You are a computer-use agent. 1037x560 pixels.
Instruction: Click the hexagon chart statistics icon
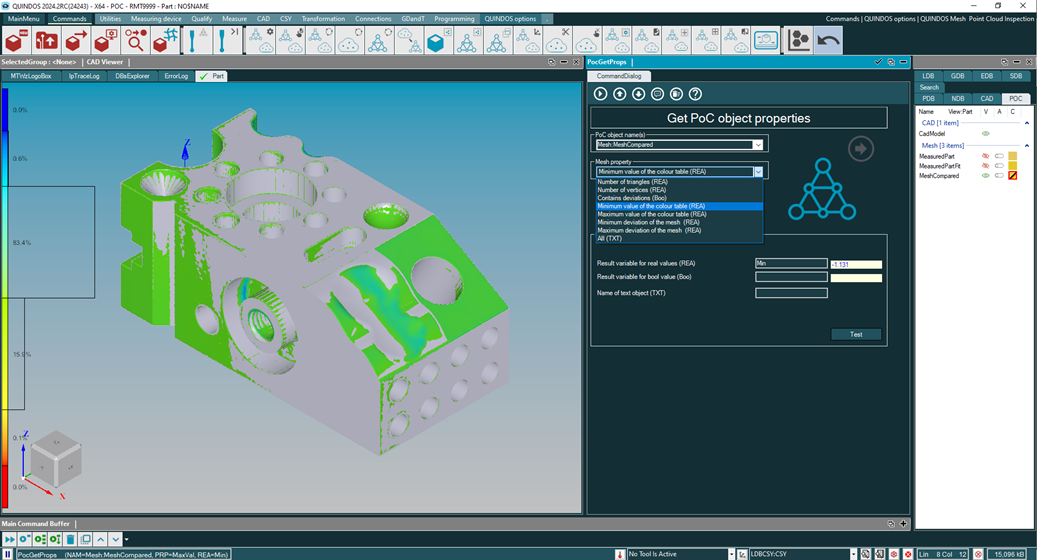(x=799, y=40)
